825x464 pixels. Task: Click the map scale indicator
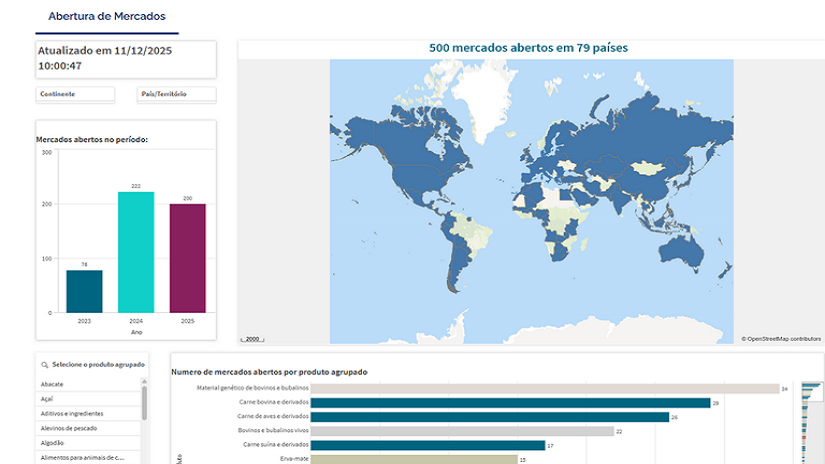[251, 339]
